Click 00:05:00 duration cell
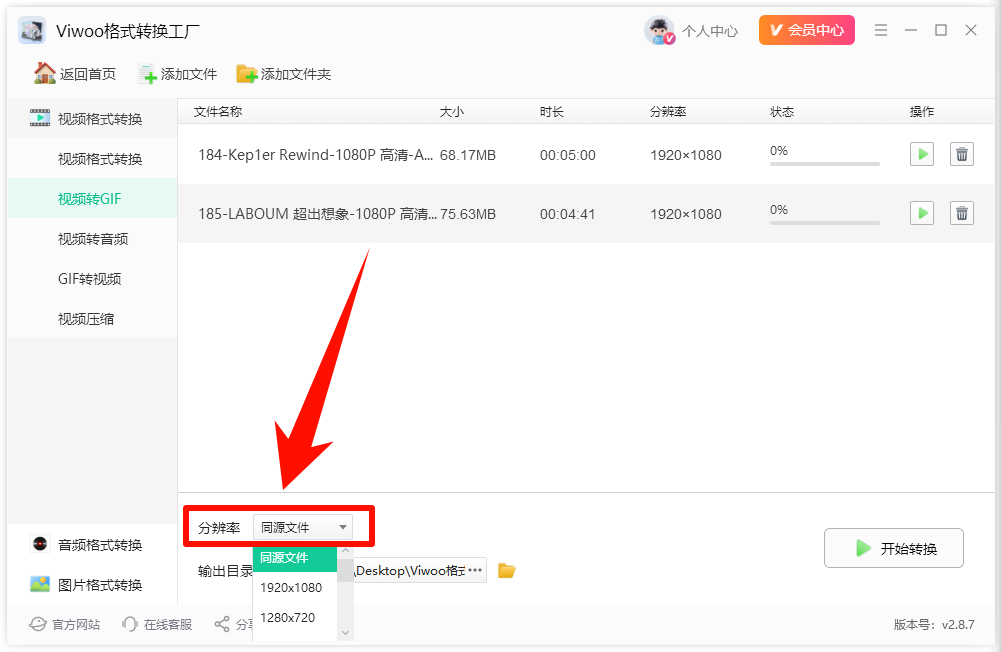 click(x=567, y=155)
